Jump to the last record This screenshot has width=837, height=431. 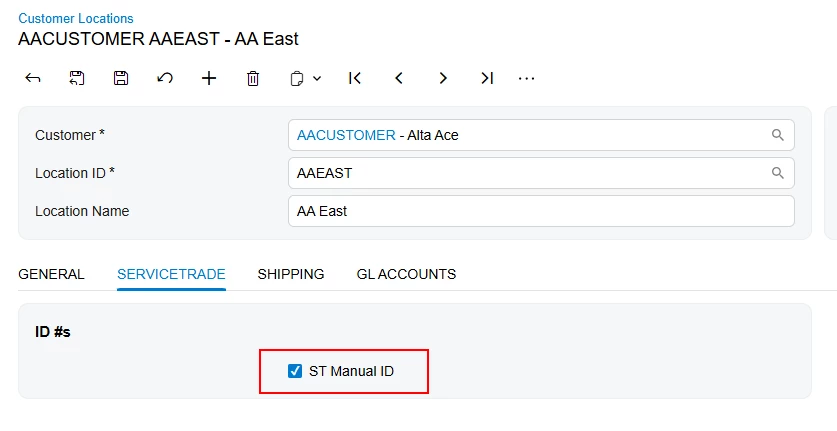(x=487, y=78)
